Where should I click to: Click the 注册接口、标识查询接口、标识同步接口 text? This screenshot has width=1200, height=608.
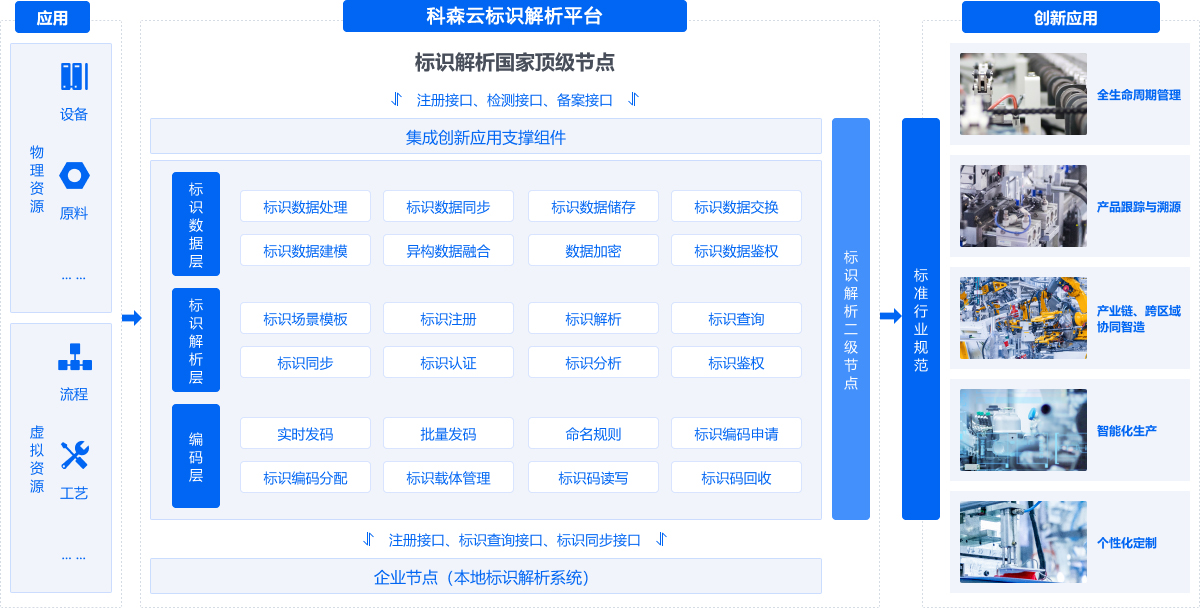(514, 540)
